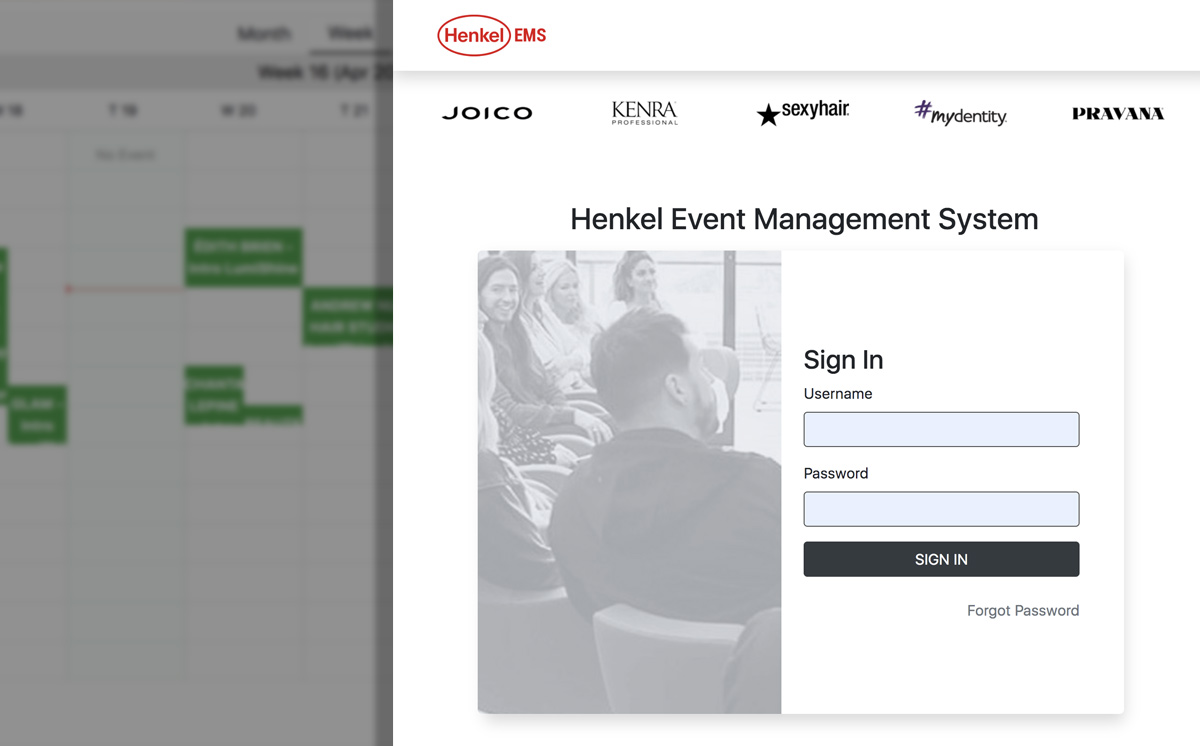
Task: Open the Forgot Password link
Action: coord(1023,610)
